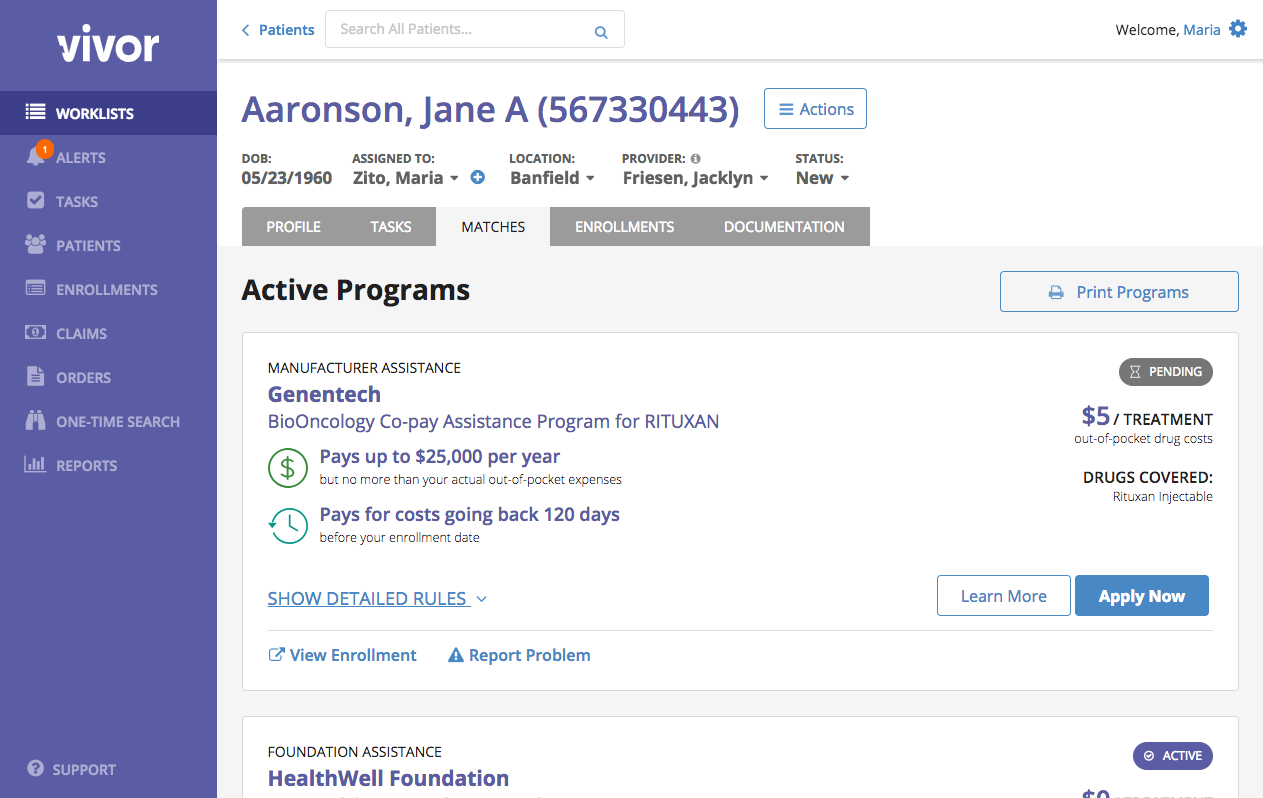Click Learn More for Genentech
1263x798 pixels.
[x=1003, y=596]
